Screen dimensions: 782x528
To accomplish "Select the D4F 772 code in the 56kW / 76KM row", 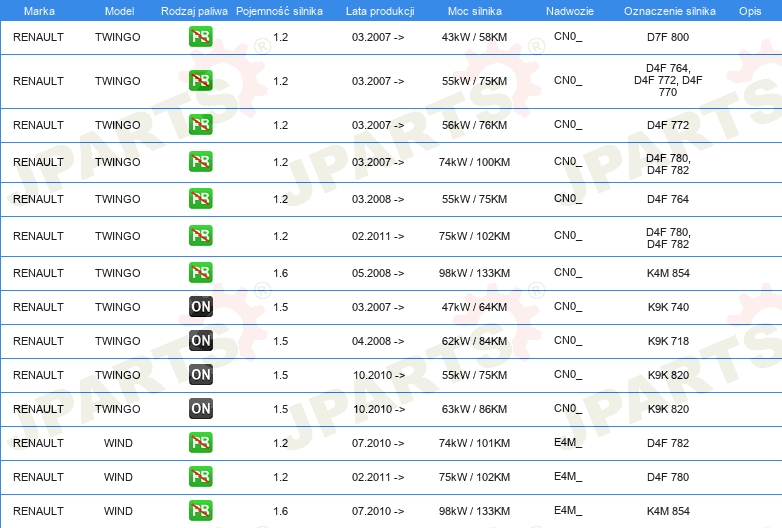I will (x=668, y=125).
